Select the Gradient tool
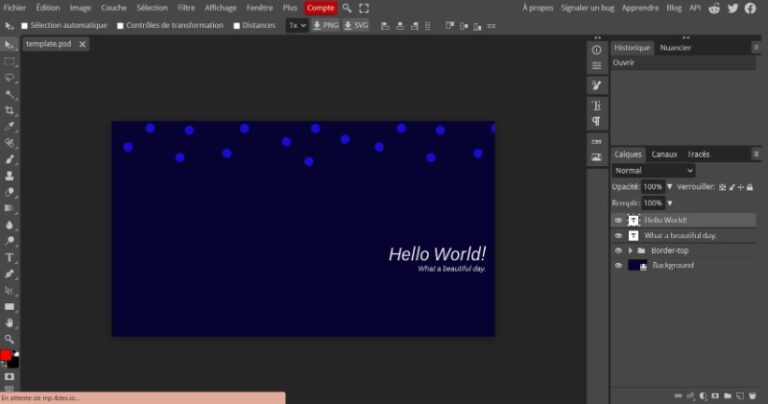The image size is (768, 404). click(x=9, y=208)
